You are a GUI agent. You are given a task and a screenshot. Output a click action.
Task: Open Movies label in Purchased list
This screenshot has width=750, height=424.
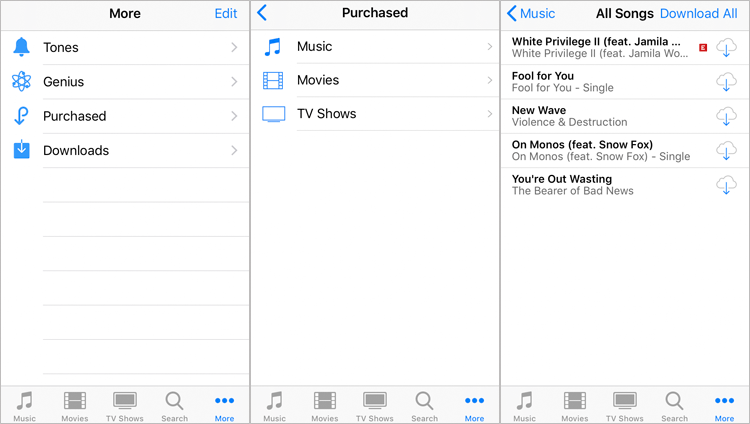[x=318, y=80]
